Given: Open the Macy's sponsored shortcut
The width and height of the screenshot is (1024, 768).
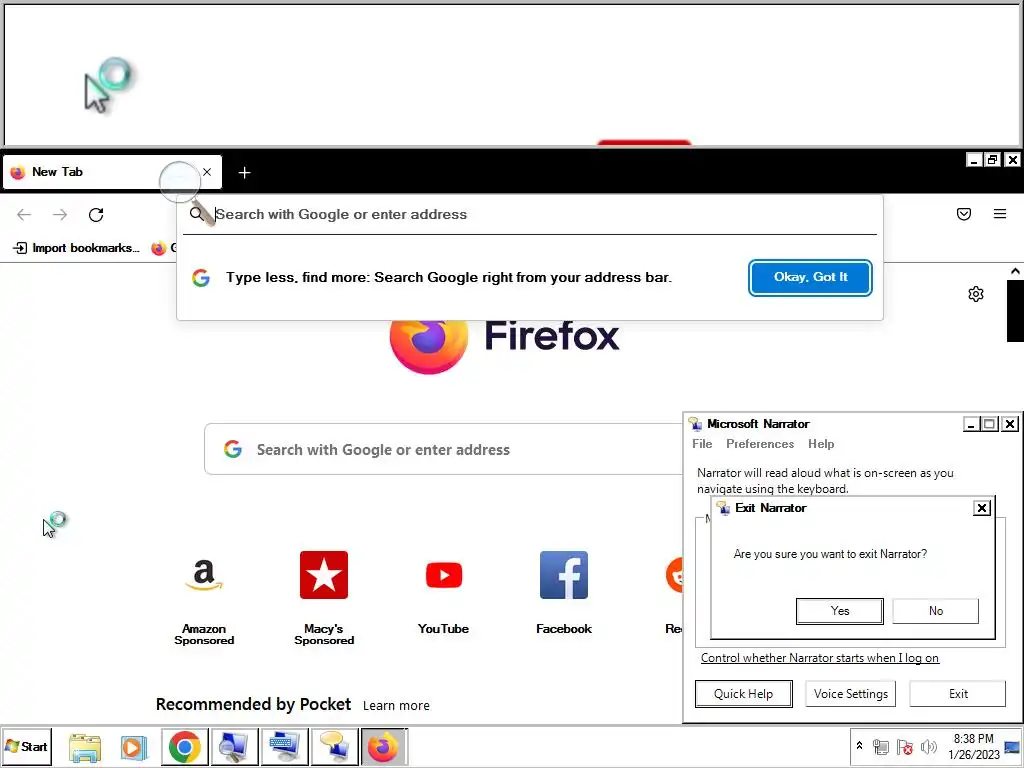Looking at the screenshot, I should coord(324,598).
